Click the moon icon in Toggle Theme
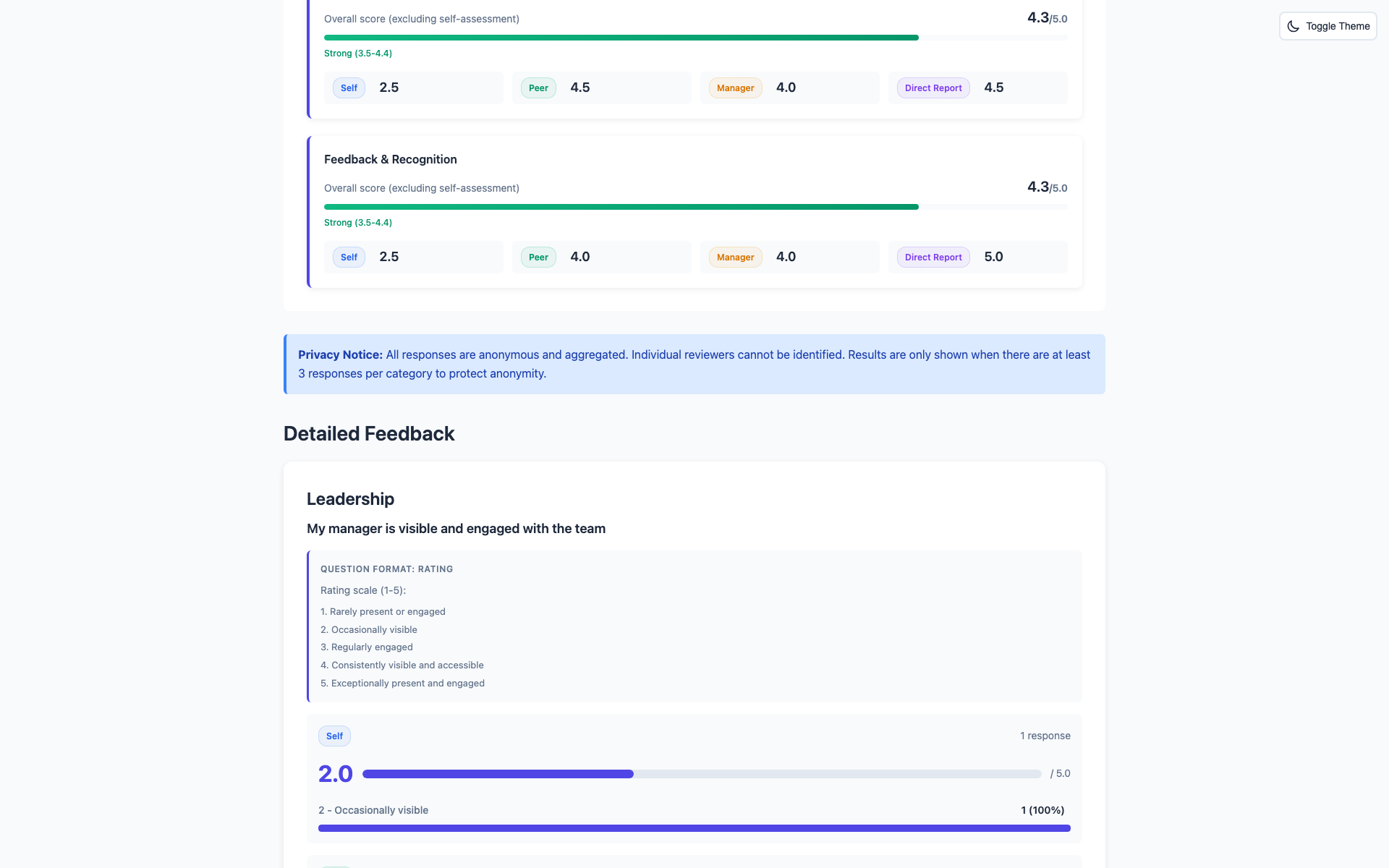This screenshot has height=868, width=1389. (x=1293, y=26)
